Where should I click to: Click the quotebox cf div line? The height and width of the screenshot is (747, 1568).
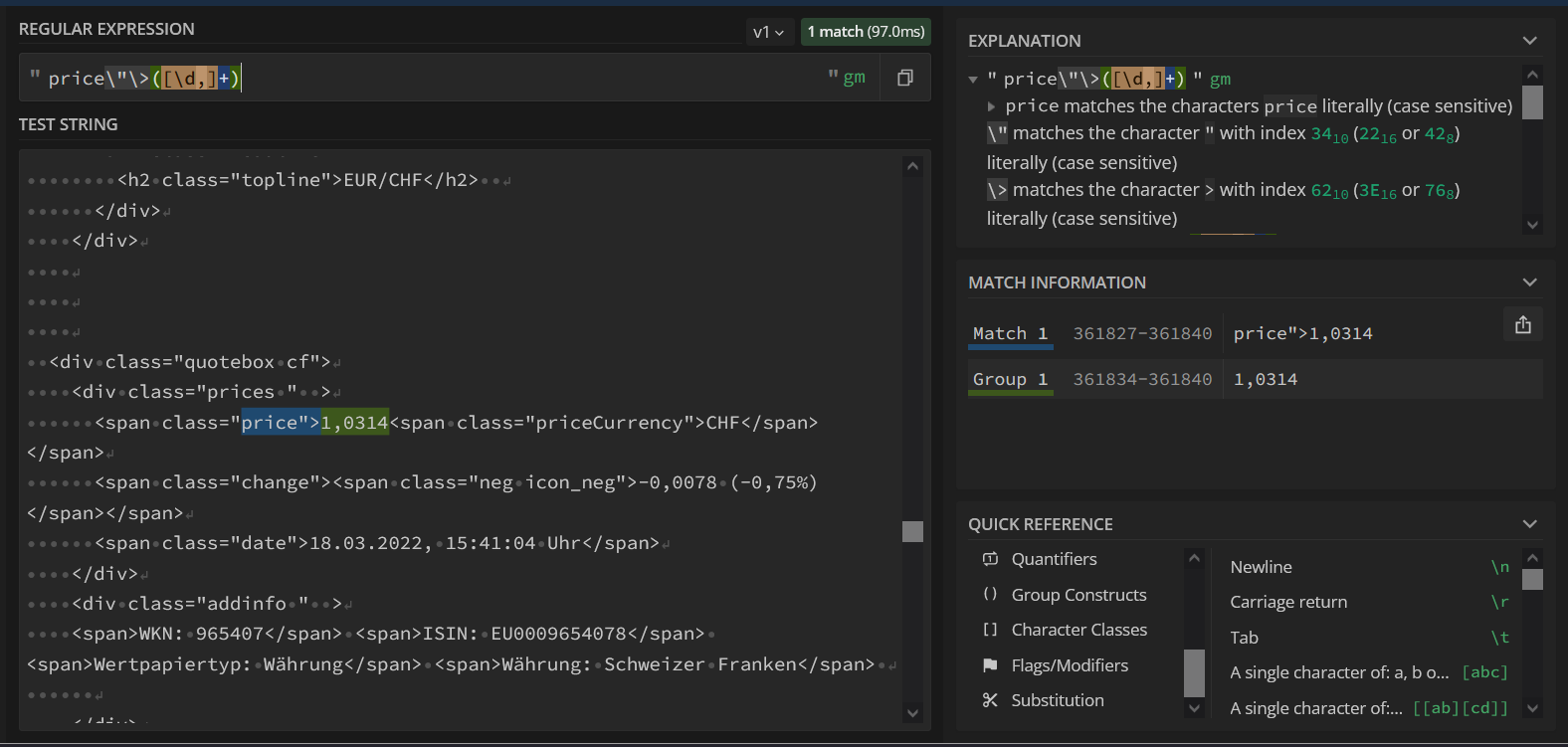[x=190, y=362]
